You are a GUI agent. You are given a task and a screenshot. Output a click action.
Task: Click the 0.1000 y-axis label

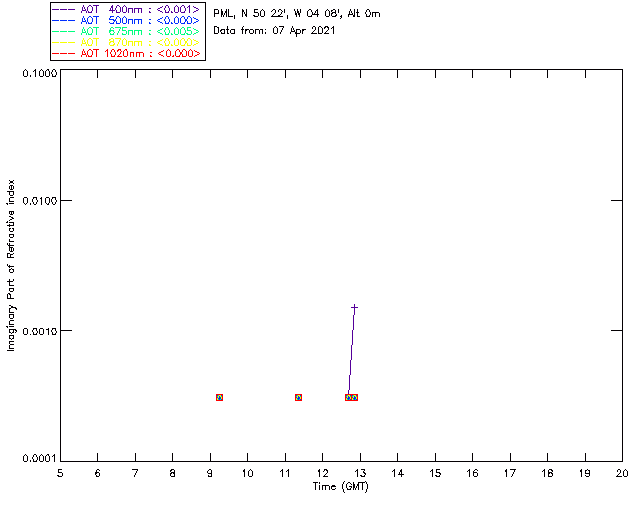tap(39, 73)
